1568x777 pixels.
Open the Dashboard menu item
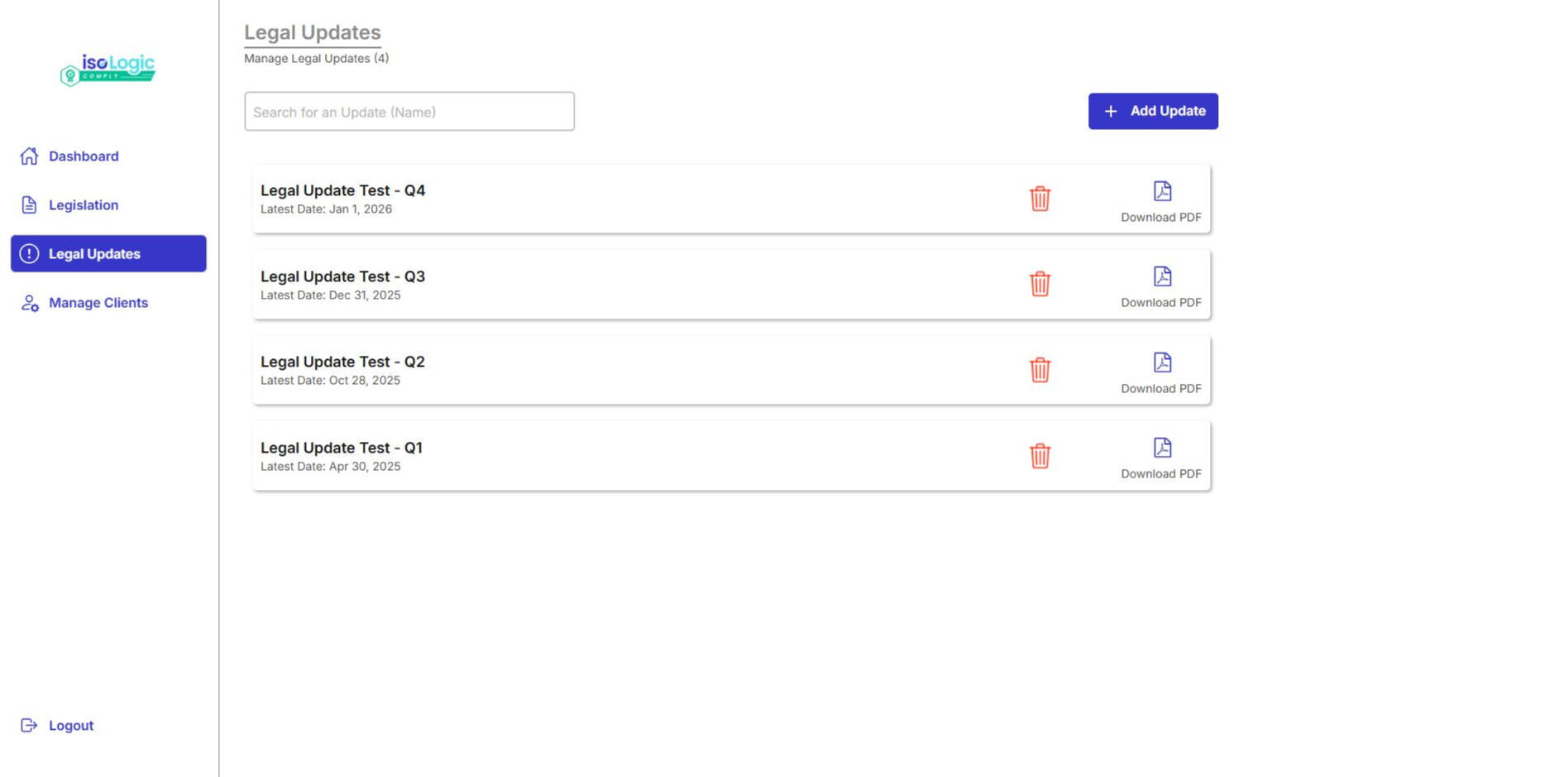coord(83,156)
